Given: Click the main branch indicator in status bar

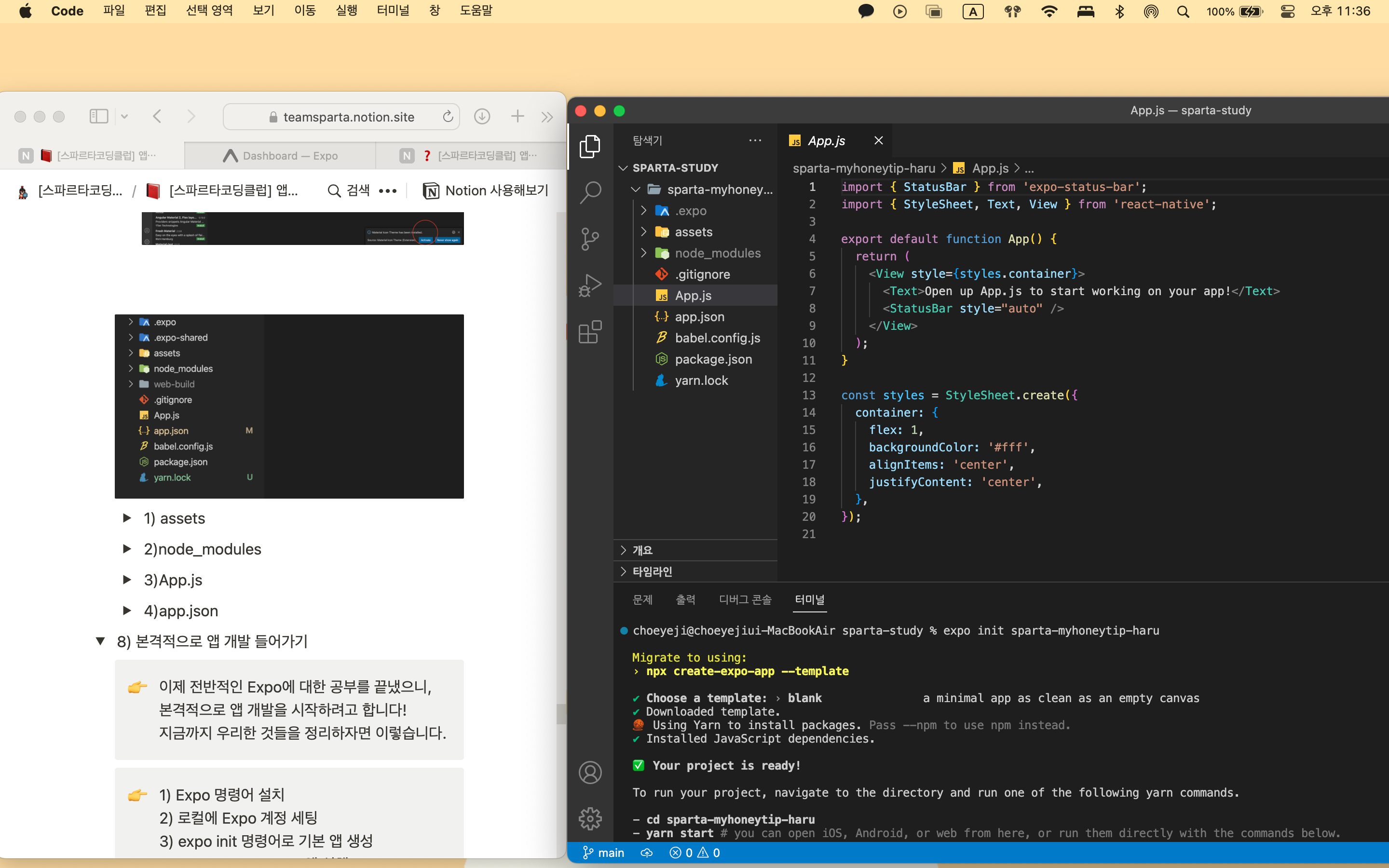Looking at the screenshot, I should [x=603, y=853].
